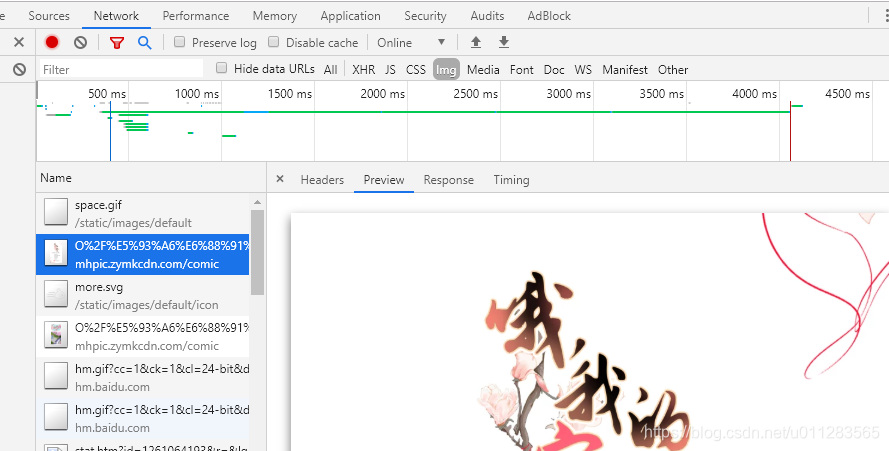This screenshot has width=889, height=451.
Task: Open the AdBlock tab
Action: pos(549,16)
